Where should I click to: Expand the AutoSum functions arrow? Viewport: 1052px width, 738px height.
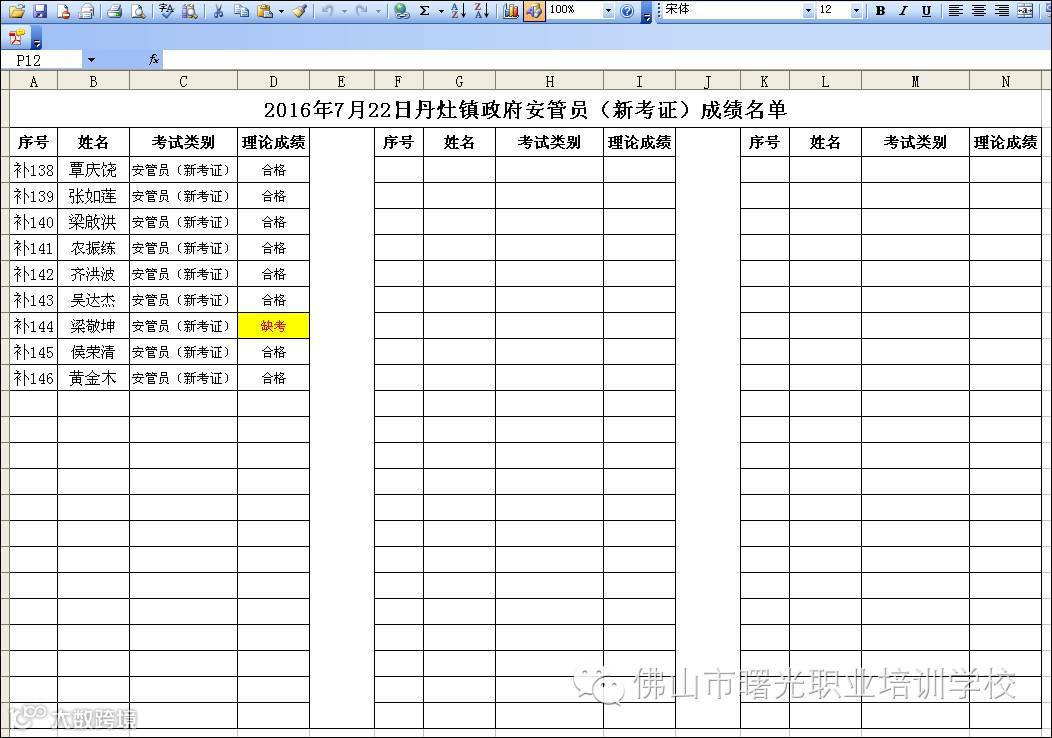click(x=441, y=11)
